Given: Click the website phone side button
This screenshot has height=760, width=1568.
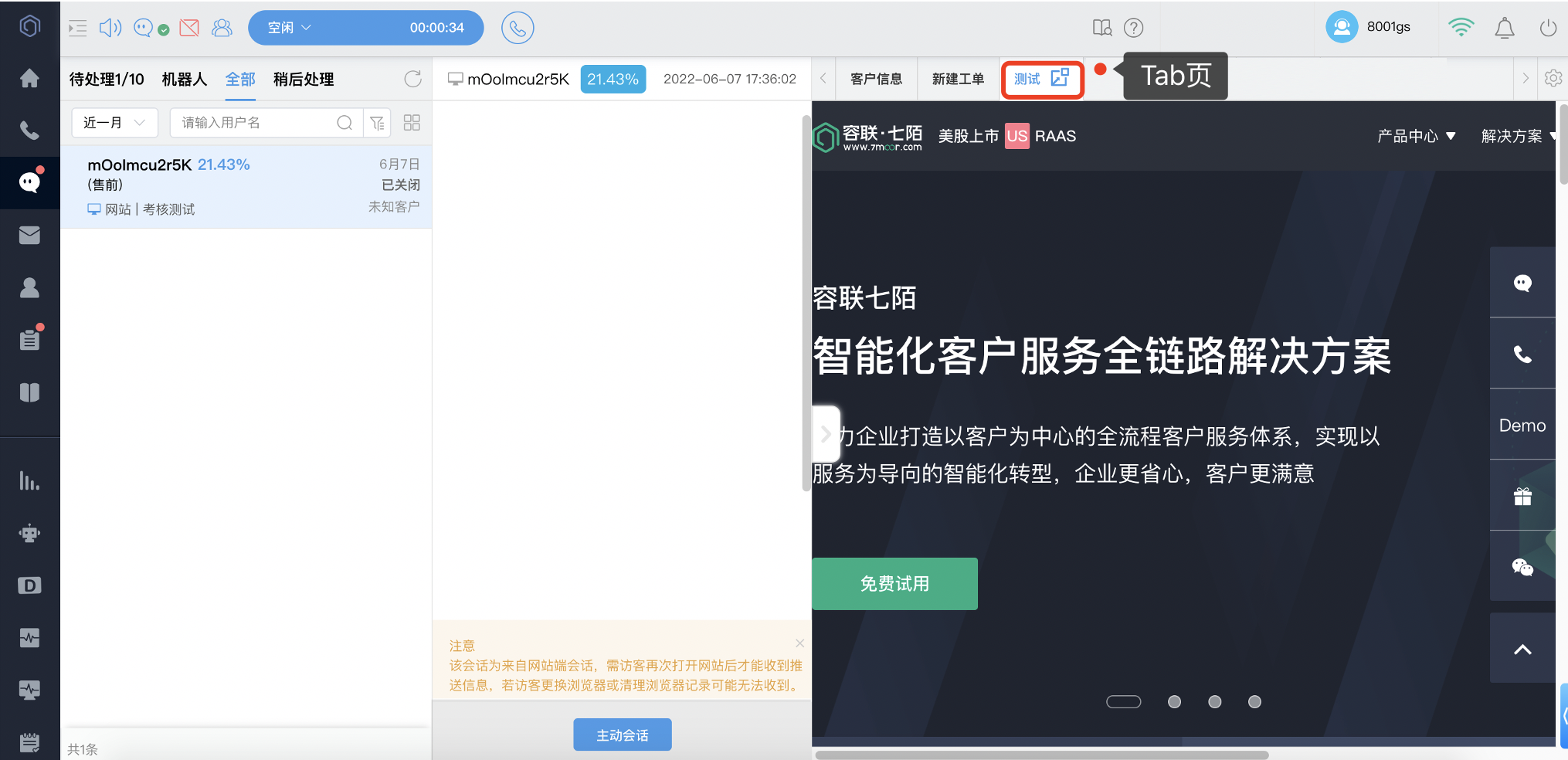Looking at the screenshot, I should 1522,354.
